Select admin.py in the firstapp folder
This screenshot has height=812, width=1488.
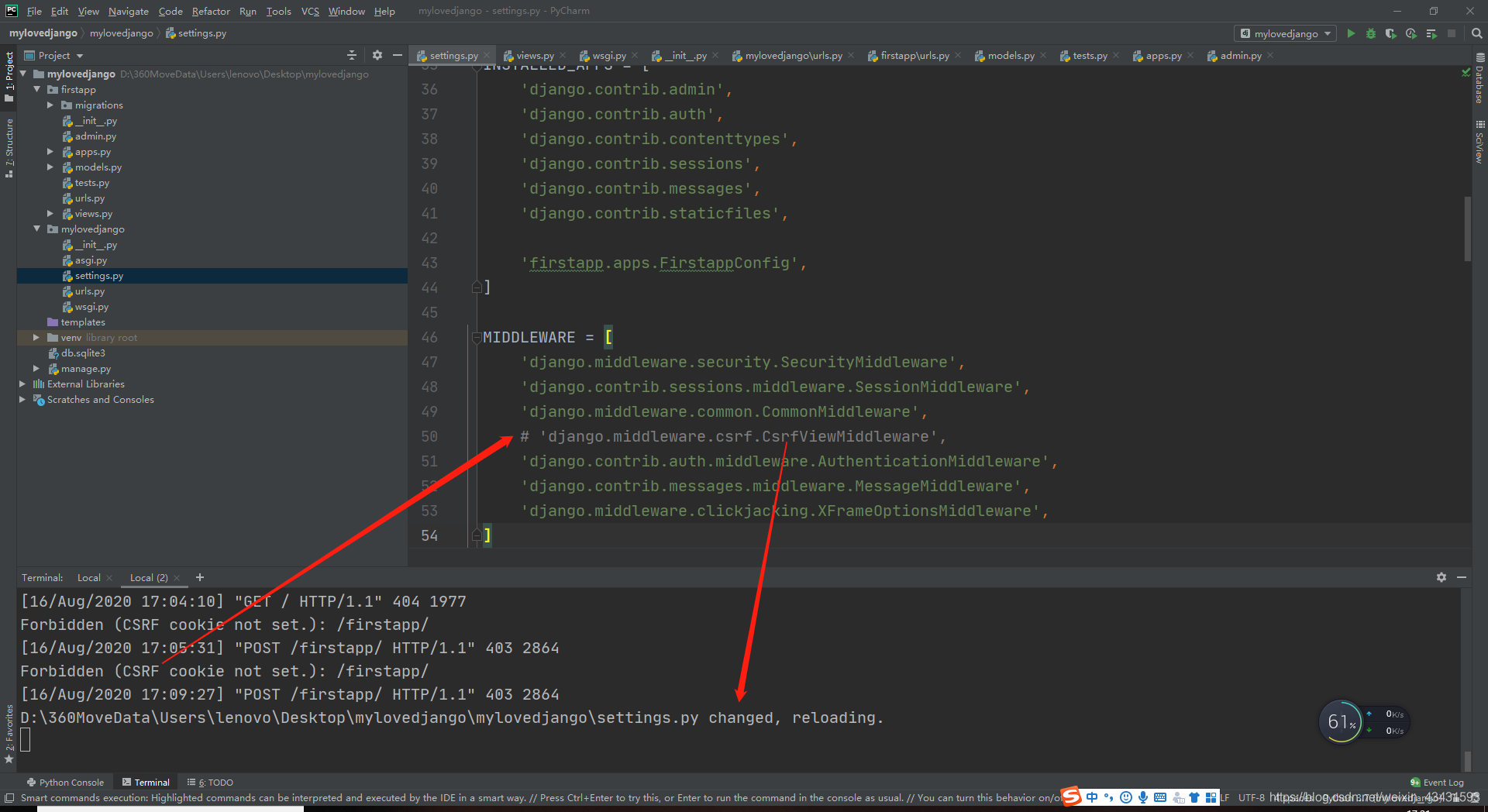point(95,136)
